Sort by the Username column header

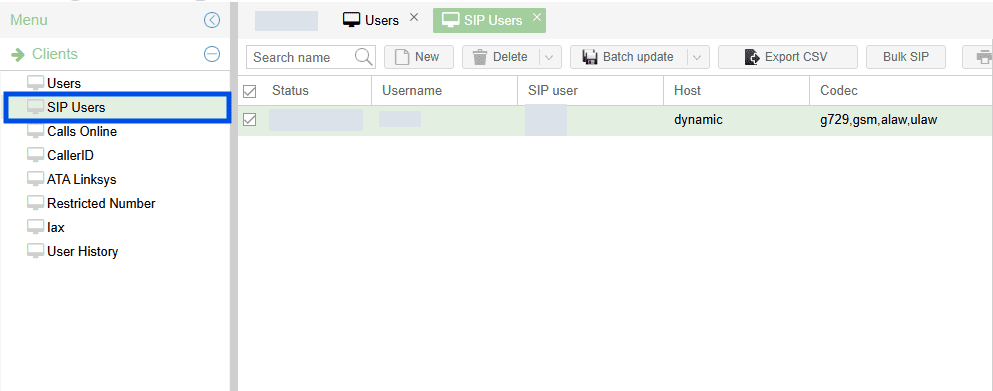click(444, 91)
